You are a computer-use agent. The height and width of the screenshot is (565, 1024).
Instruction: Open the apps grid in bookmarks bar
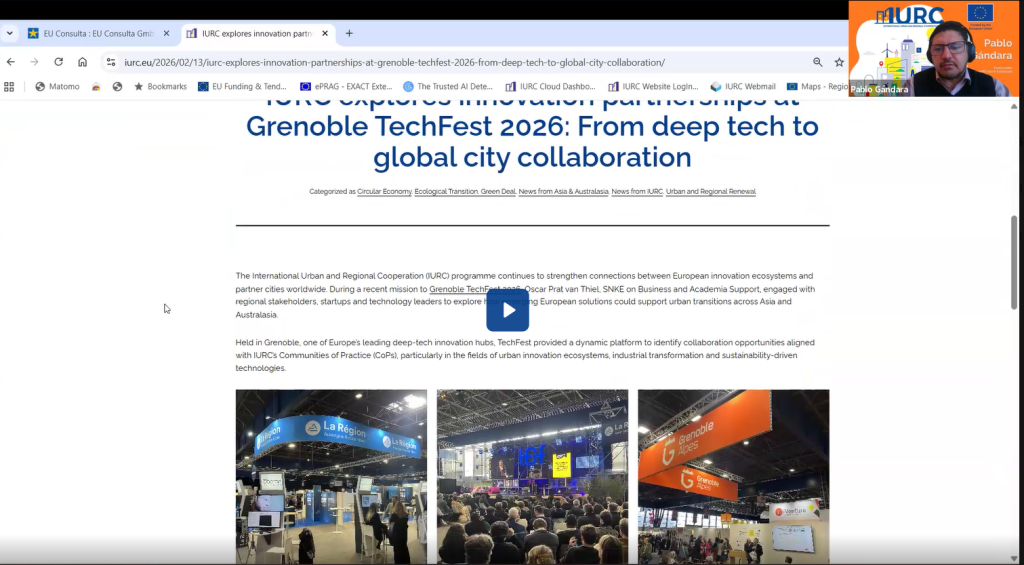tap(10, 87)
